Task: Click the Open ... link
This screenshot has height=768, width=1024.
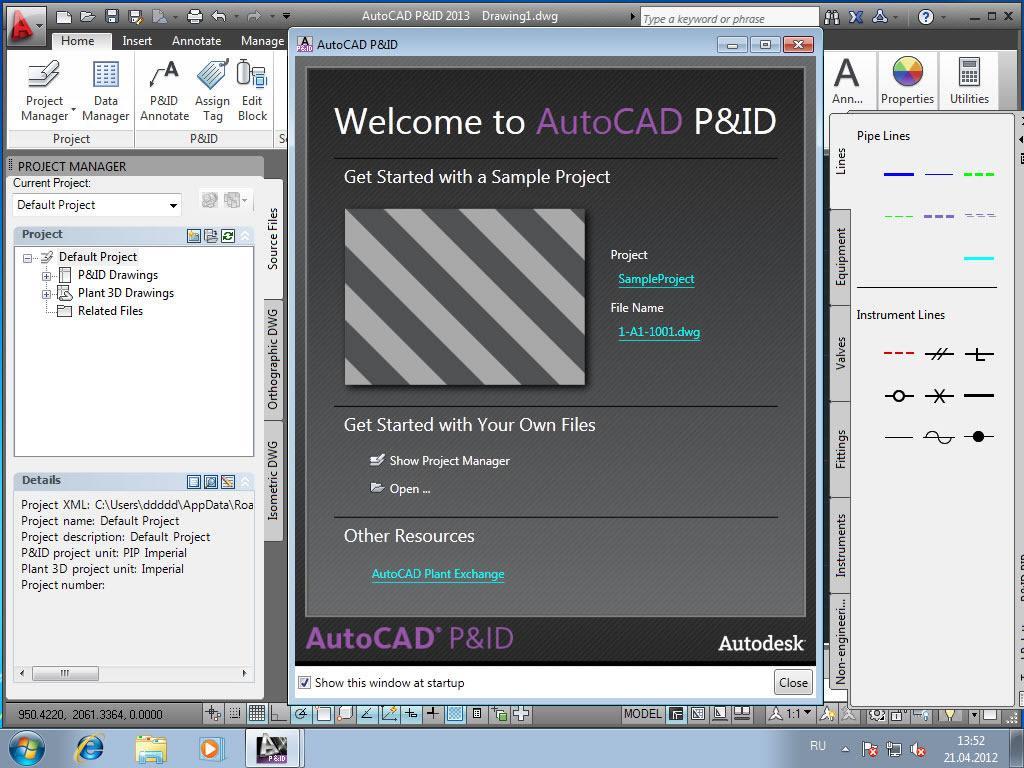Action: pyautogui.click(x=400, y=488)
